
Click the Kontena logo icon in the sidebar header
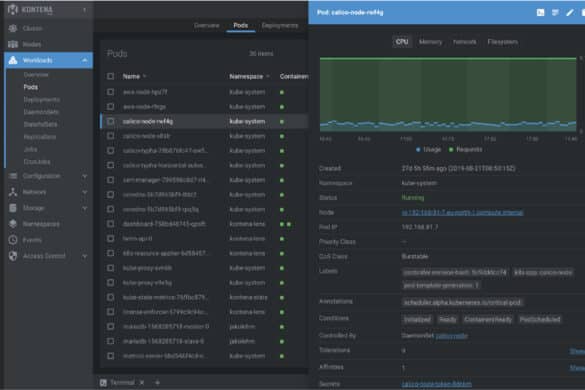[13, 10]
